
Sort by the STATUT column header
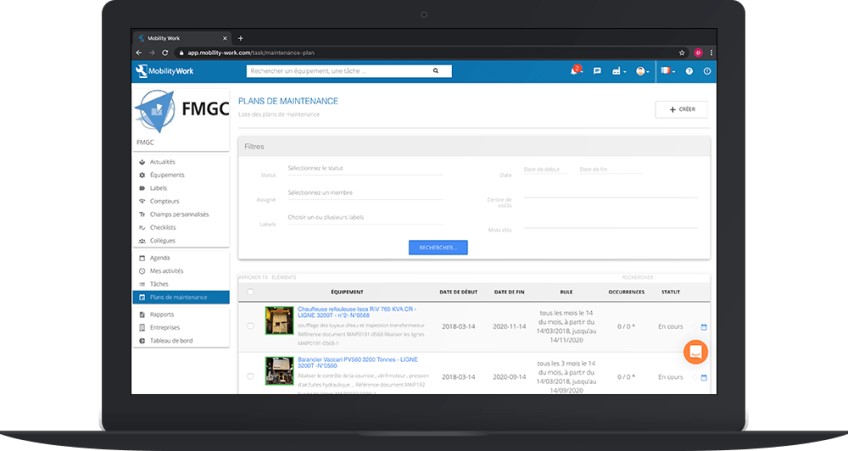(x=671, y=292)
